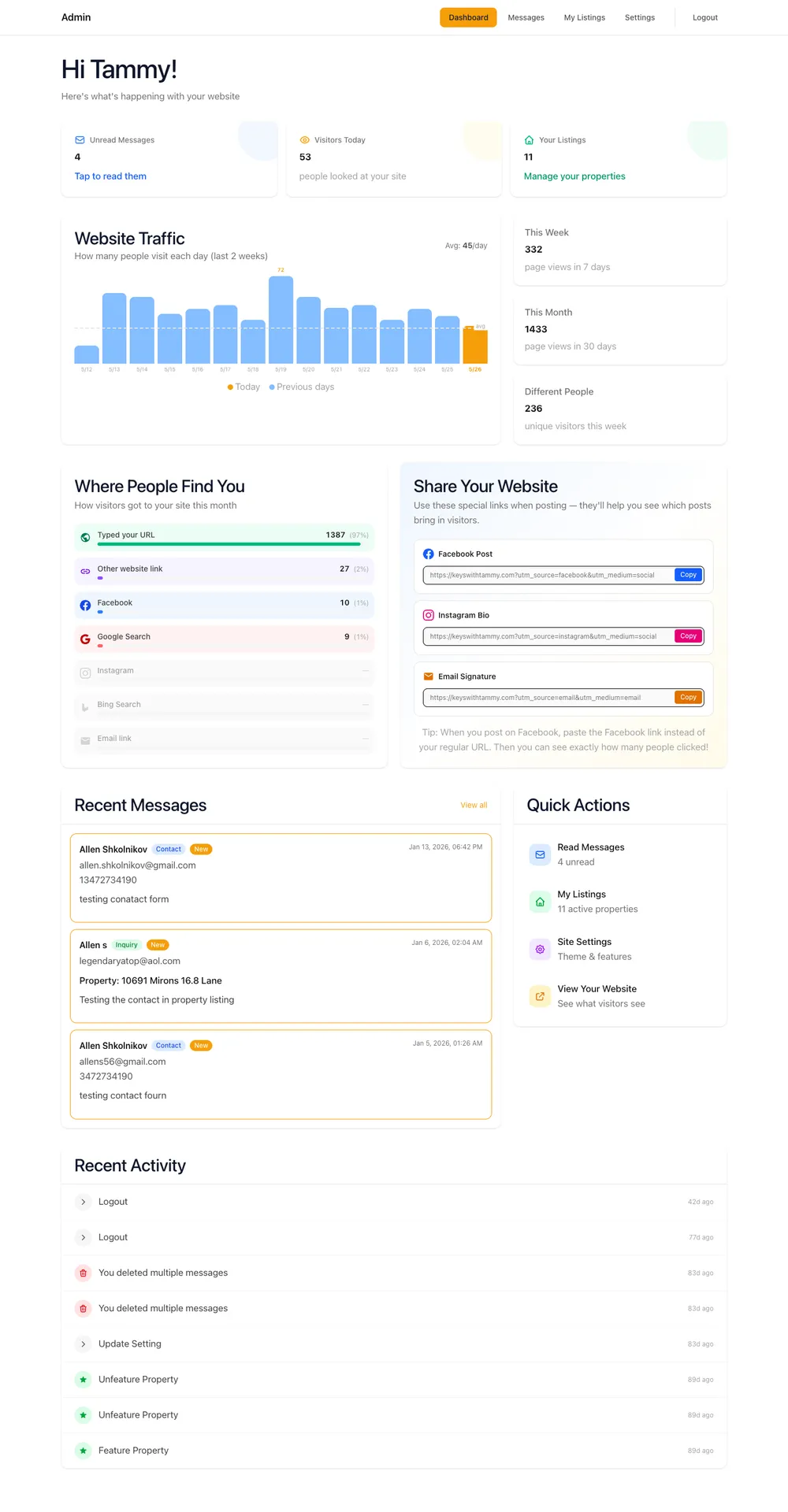Expand the 77d ago Logout activity chevron

pyautogui.click(x=83, y=1237)
